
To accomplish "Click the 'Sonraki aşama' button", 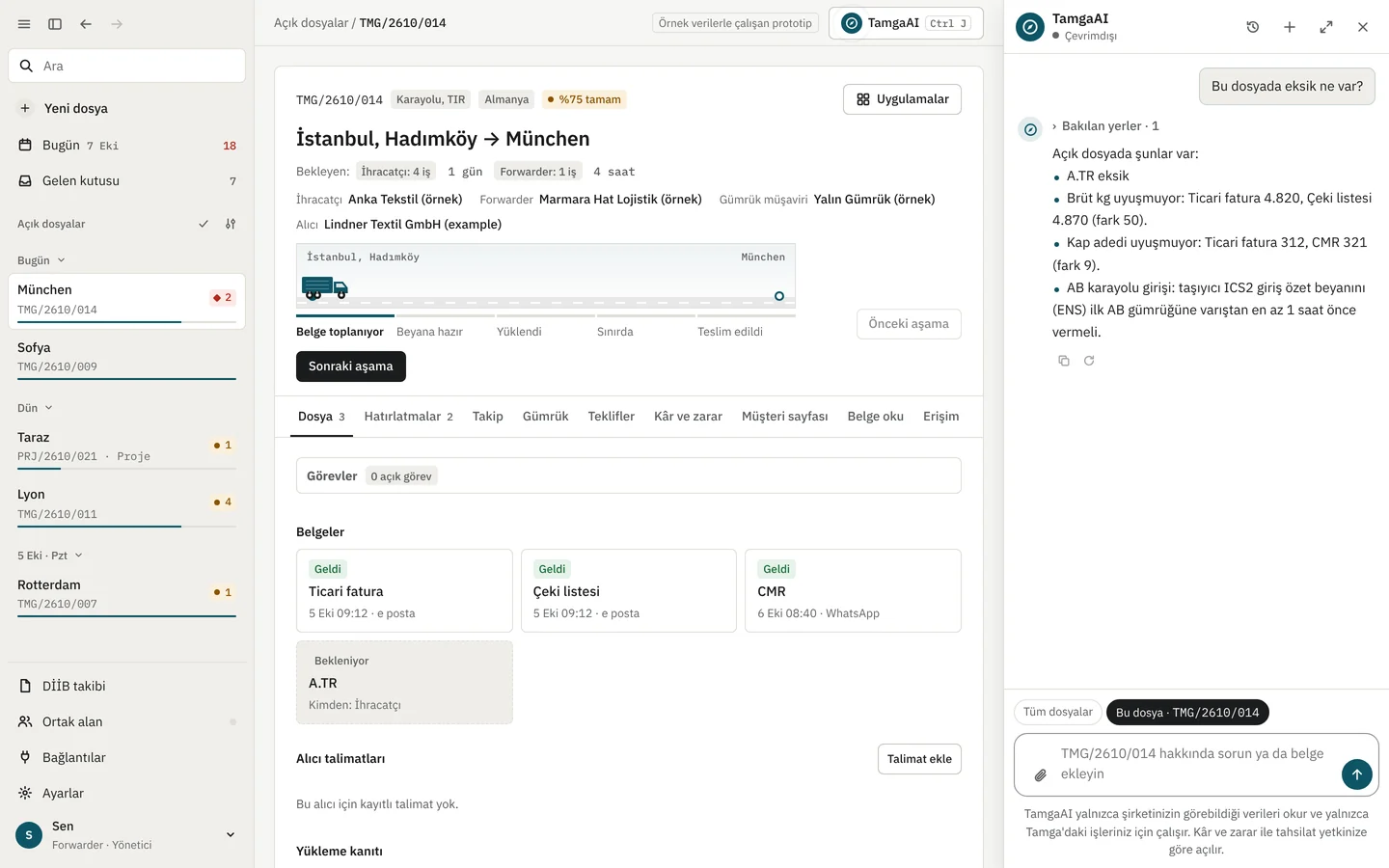I will pyautogui.click(x=351, y=366).
